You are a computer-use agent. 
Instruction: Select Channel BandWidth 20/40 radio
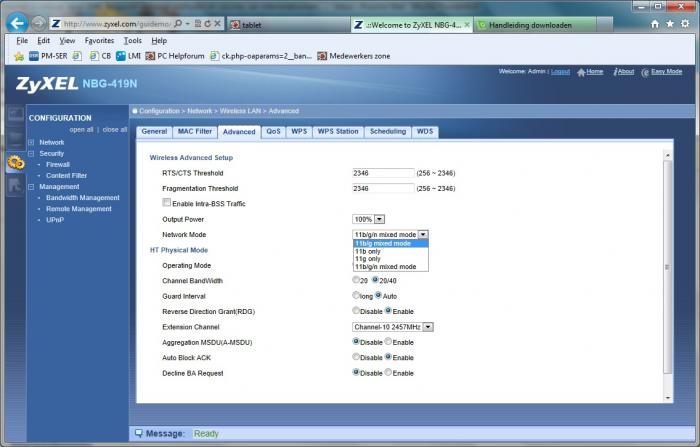(x=375, y=280)
